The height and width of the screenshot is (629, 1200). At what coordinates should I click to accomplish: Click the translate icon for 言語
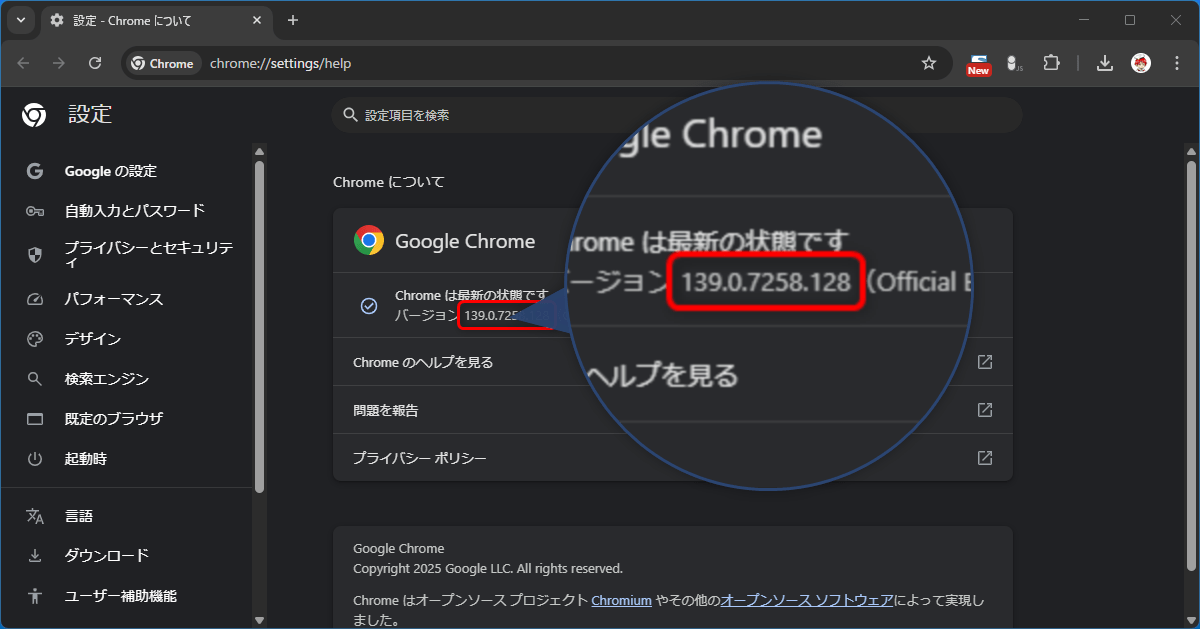(35, 516)
